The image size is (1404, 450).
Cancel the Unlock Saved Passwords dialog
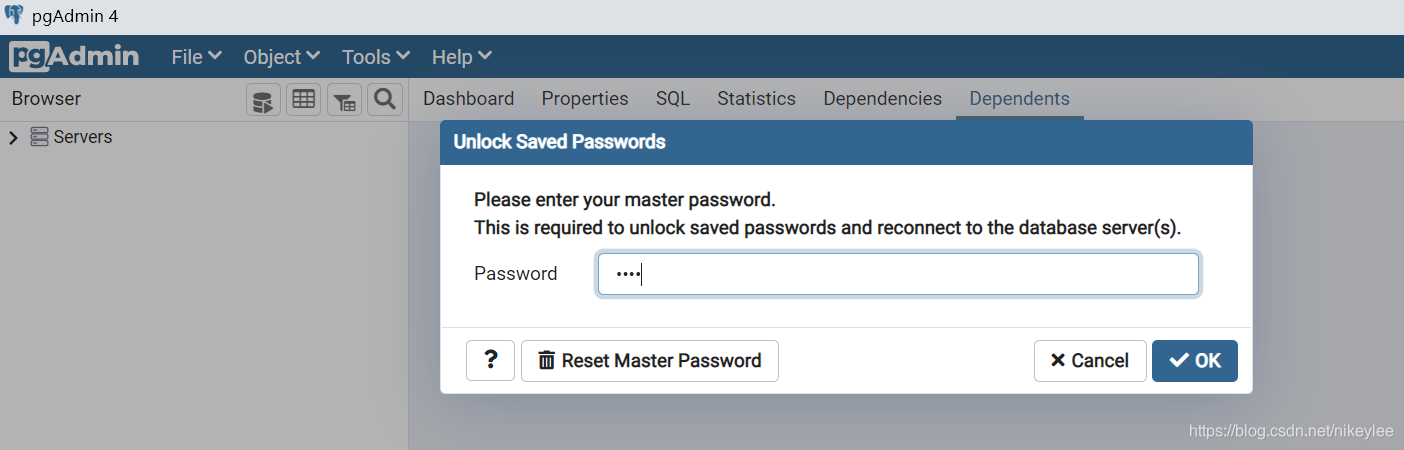tap(1090, 360)
